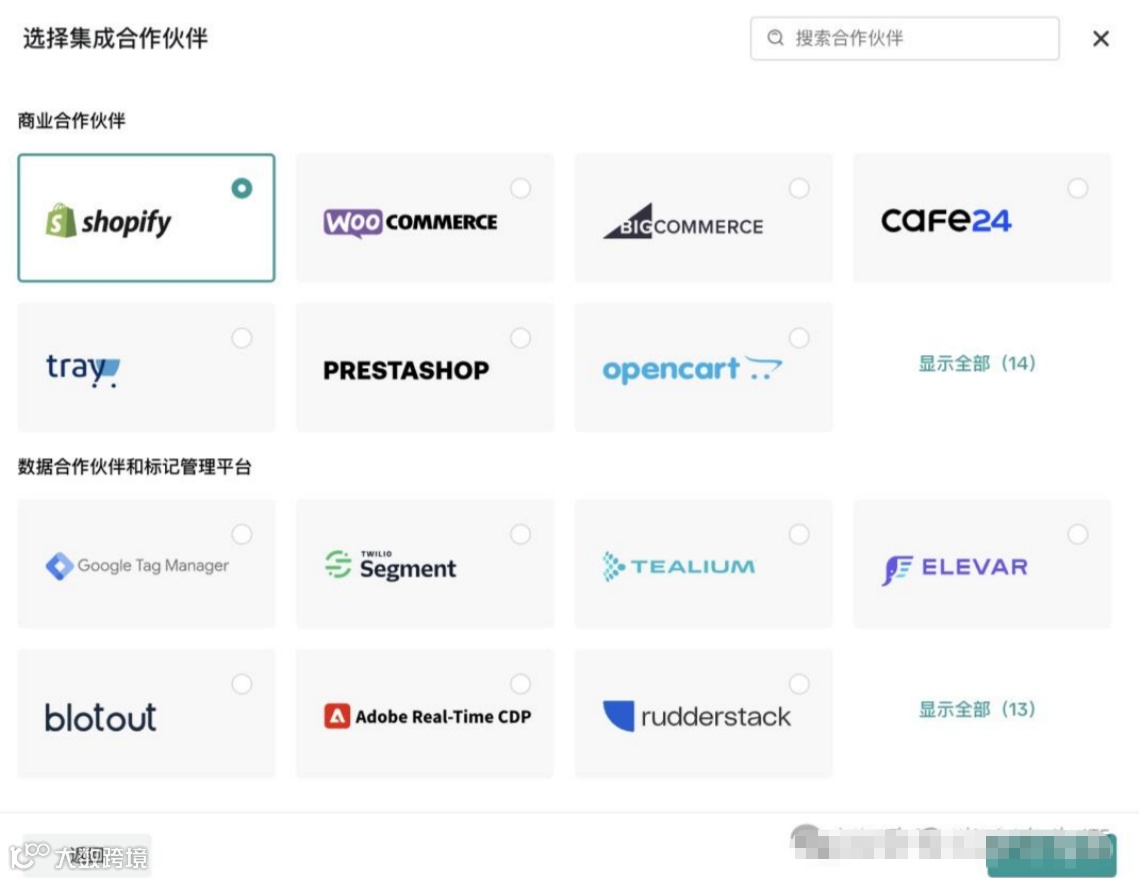Select the Shopify partner logo

[108, 221]
